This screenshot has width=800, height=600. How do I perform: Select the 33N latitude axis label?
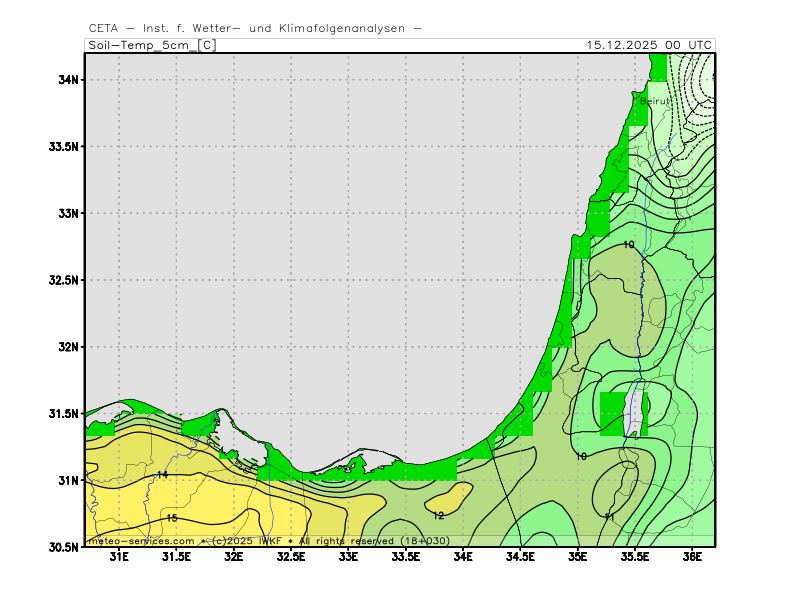68,213
